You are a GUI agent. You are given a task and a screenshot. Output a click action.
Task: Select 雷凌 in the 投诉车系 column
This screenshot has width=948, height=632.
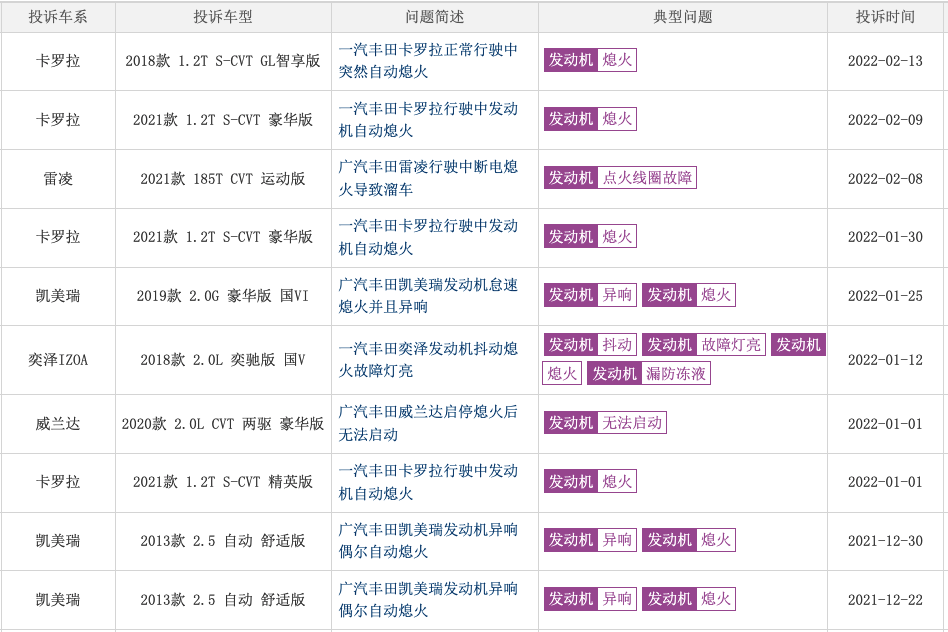pyautogui.click(x=58, y=179)
